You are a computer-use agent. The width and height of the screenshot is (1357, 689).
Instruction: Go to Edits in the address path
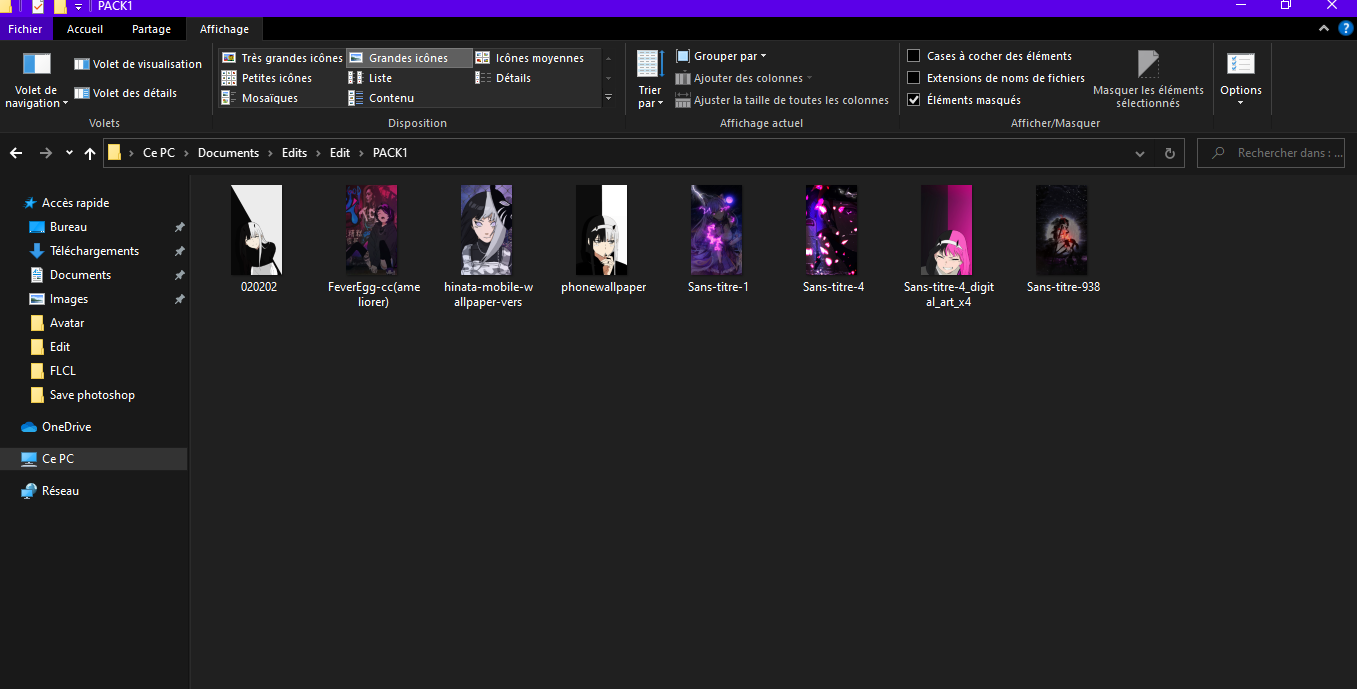[295, 153]
